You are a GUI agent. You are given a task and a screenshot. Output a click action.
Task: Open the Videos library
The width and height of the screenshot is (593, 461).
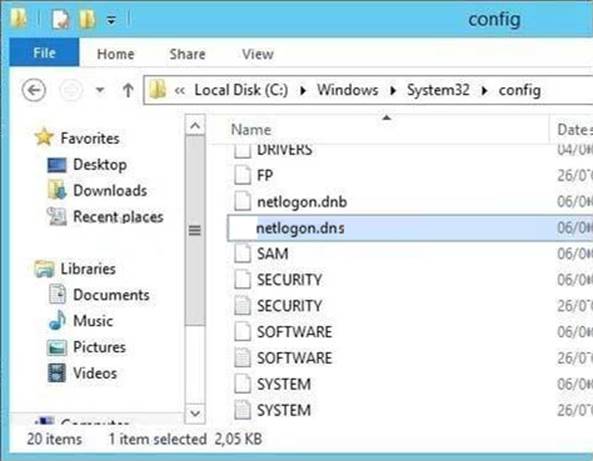95,373
